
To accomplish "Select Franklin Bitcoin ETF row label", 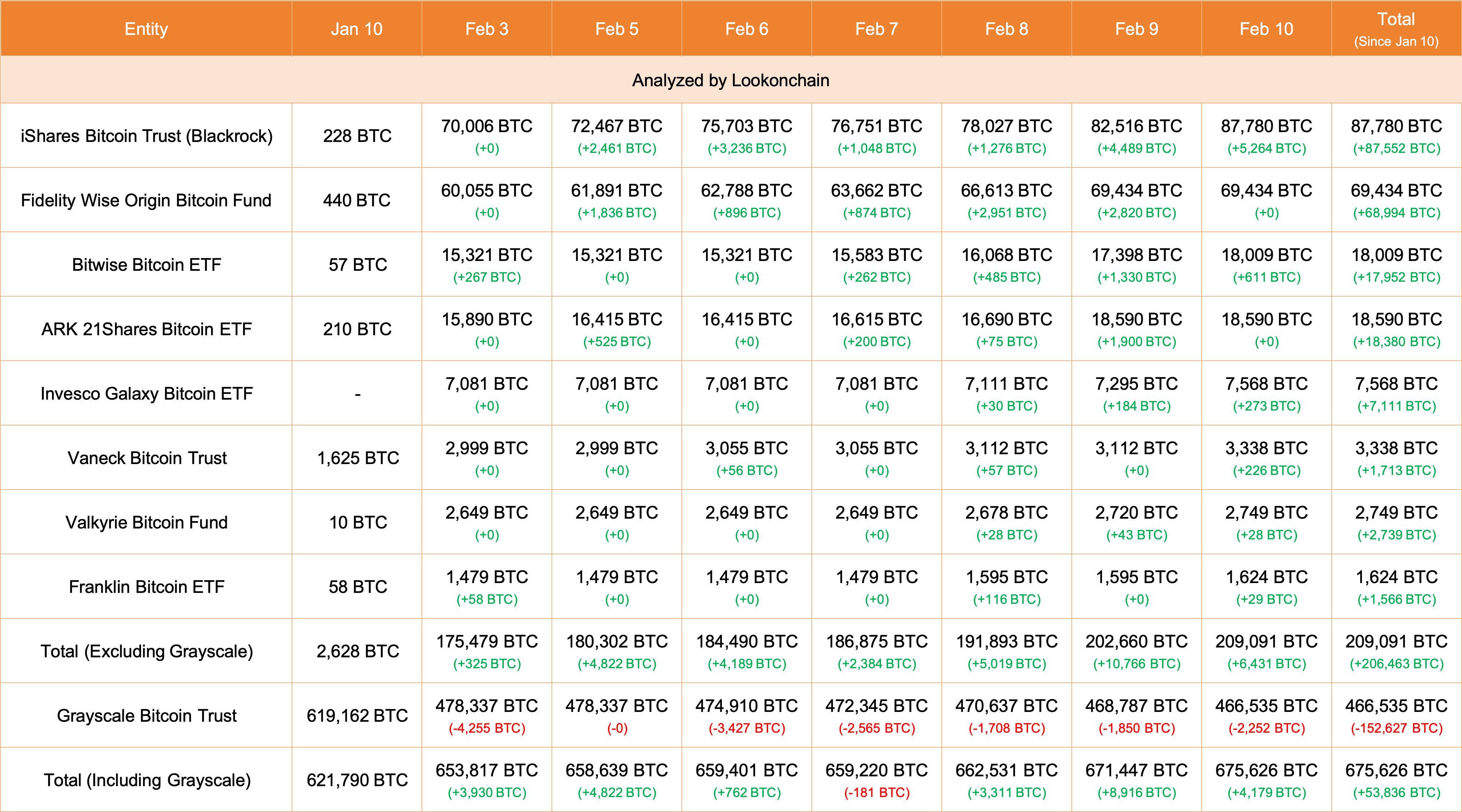I will tap(146, 587).
